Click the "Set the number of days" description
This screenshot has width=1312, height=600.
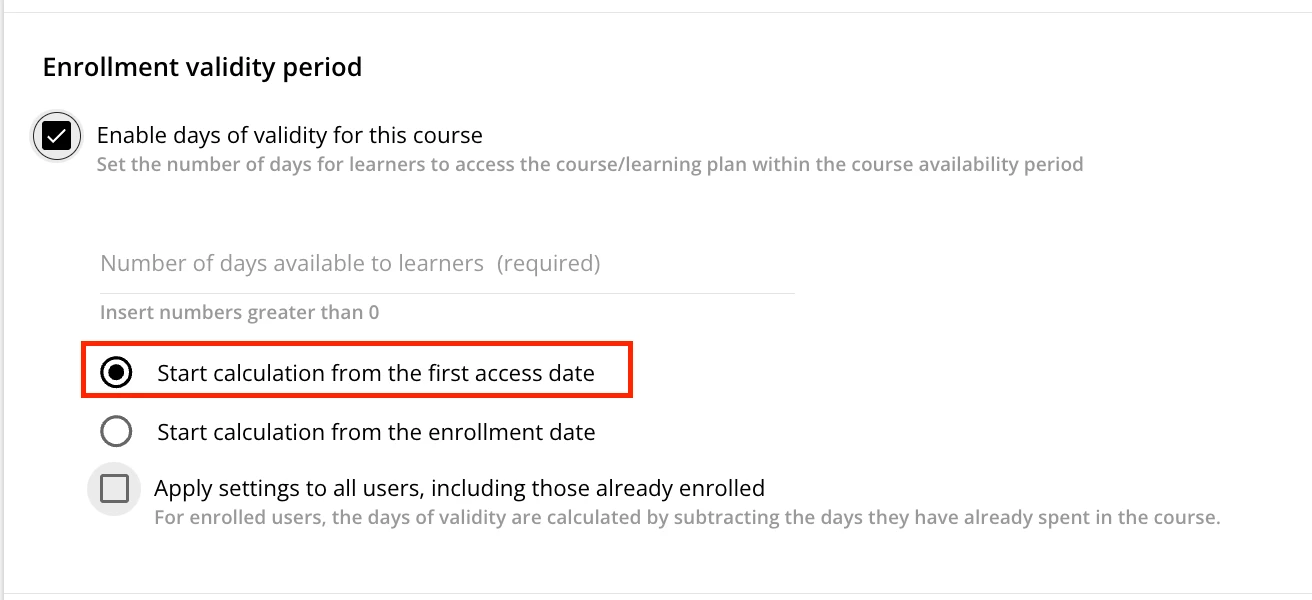589,164
